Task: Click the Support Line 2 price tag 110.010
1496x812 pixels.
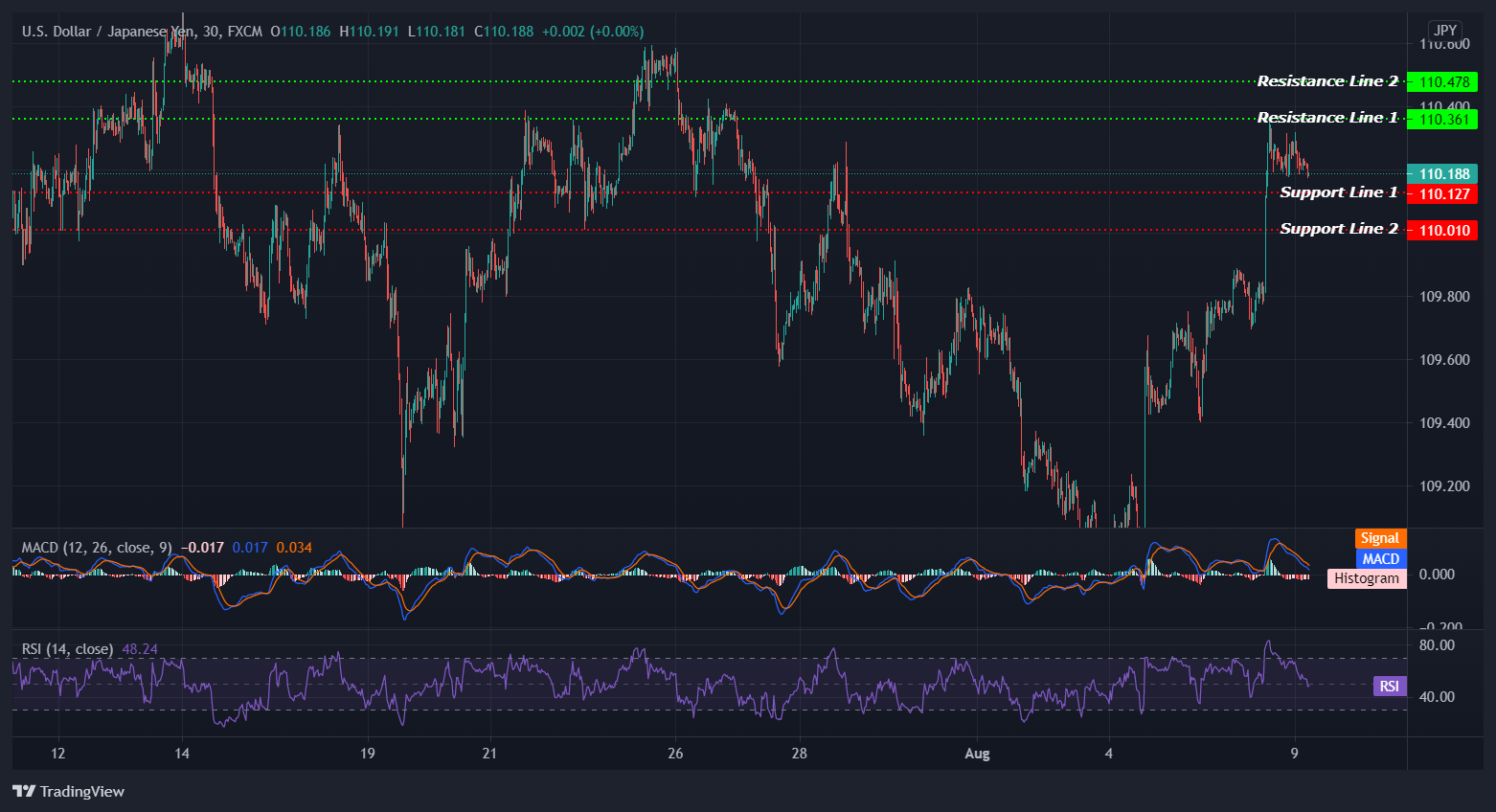Action: (1443, 230)
